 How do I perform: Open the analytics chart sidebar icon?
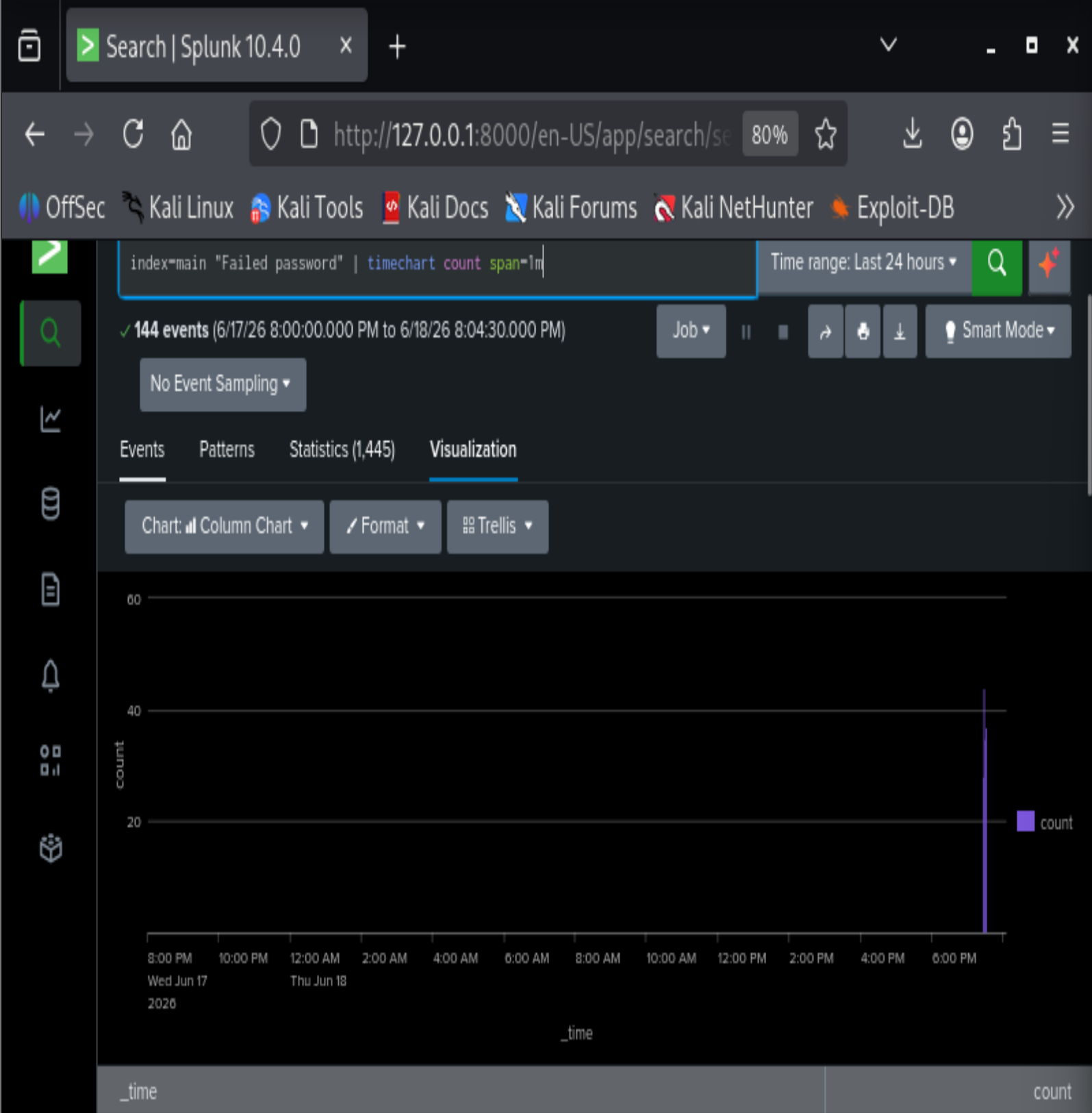51,419
